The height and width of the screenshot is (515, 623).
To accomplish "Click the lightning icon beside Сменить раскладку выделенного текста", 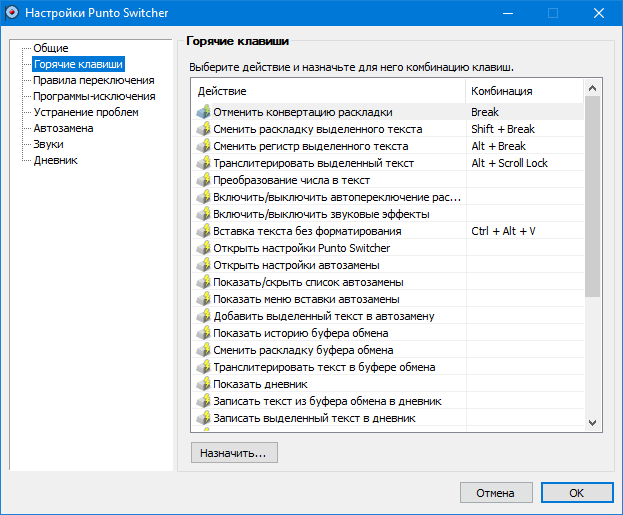I will coord(203,129).
